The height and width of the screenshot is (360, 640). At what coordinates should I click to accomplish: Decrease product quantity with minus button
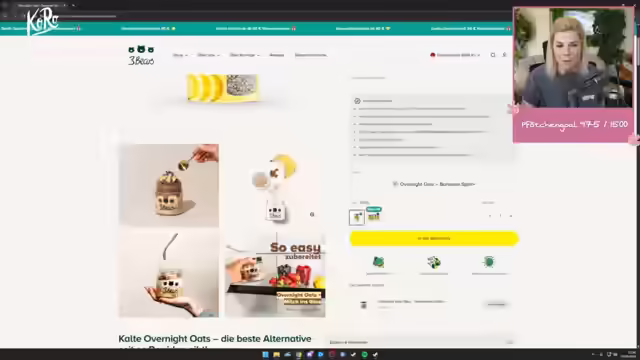click(x=490, y=216)
